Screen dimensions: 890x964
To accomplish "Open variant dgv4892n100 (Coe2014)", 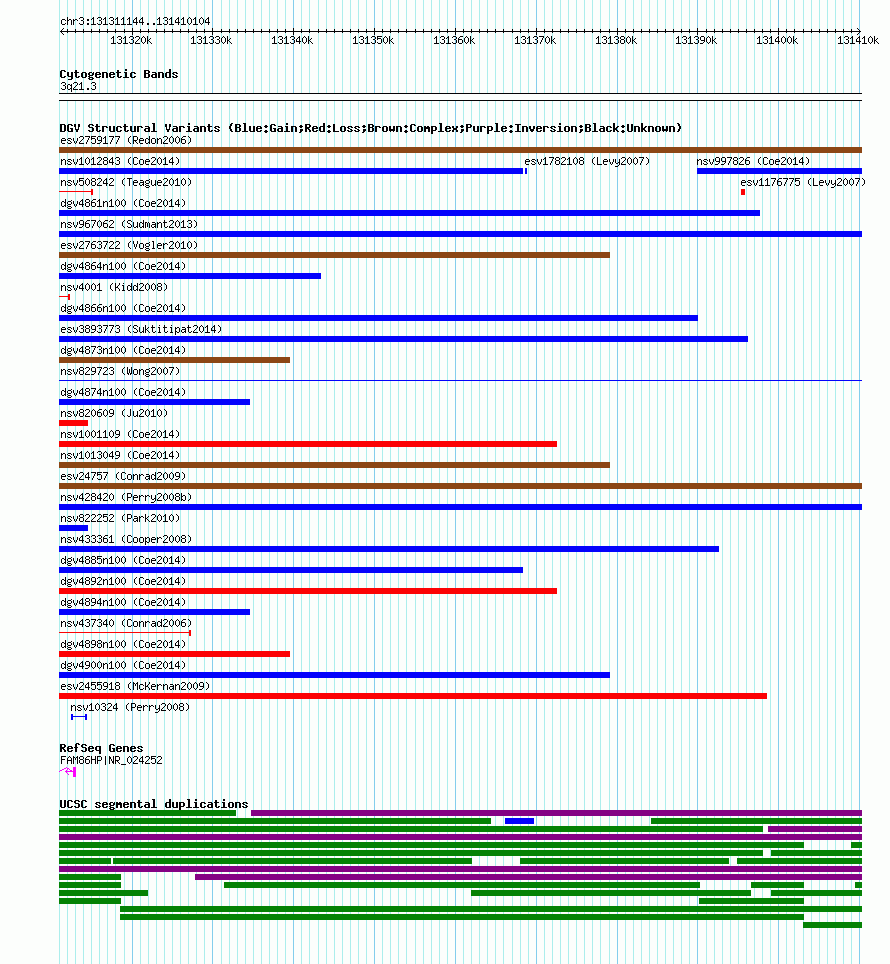I will click(x=123, y=581).
